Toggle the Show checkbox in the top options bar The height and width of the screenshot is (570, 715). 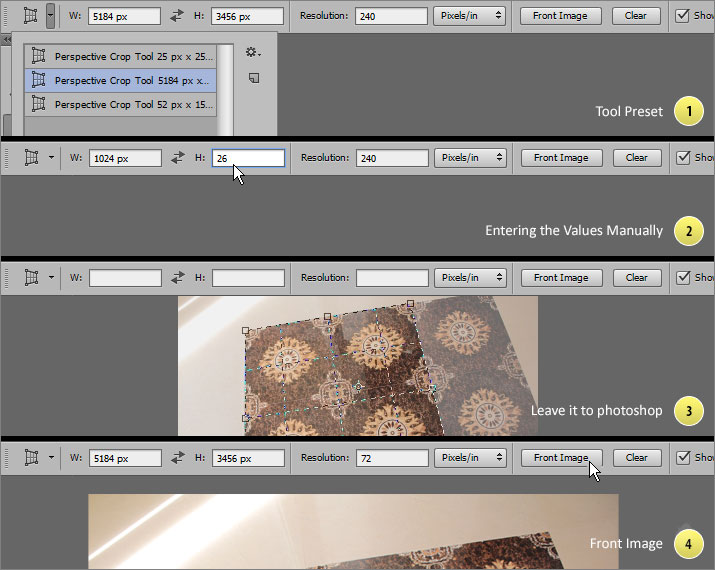683,16
